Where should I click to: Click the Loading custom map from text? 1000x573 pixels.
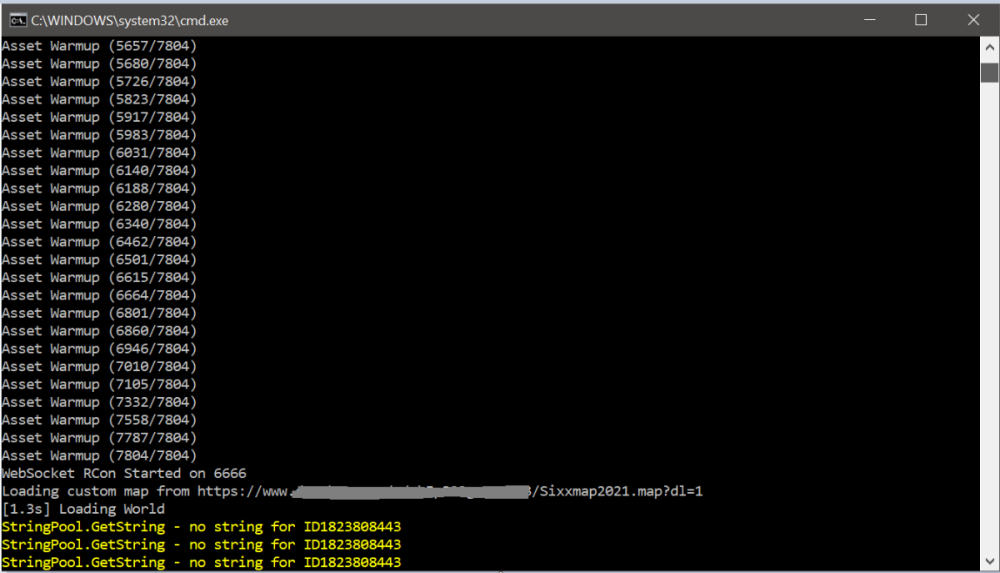(96, 491)
